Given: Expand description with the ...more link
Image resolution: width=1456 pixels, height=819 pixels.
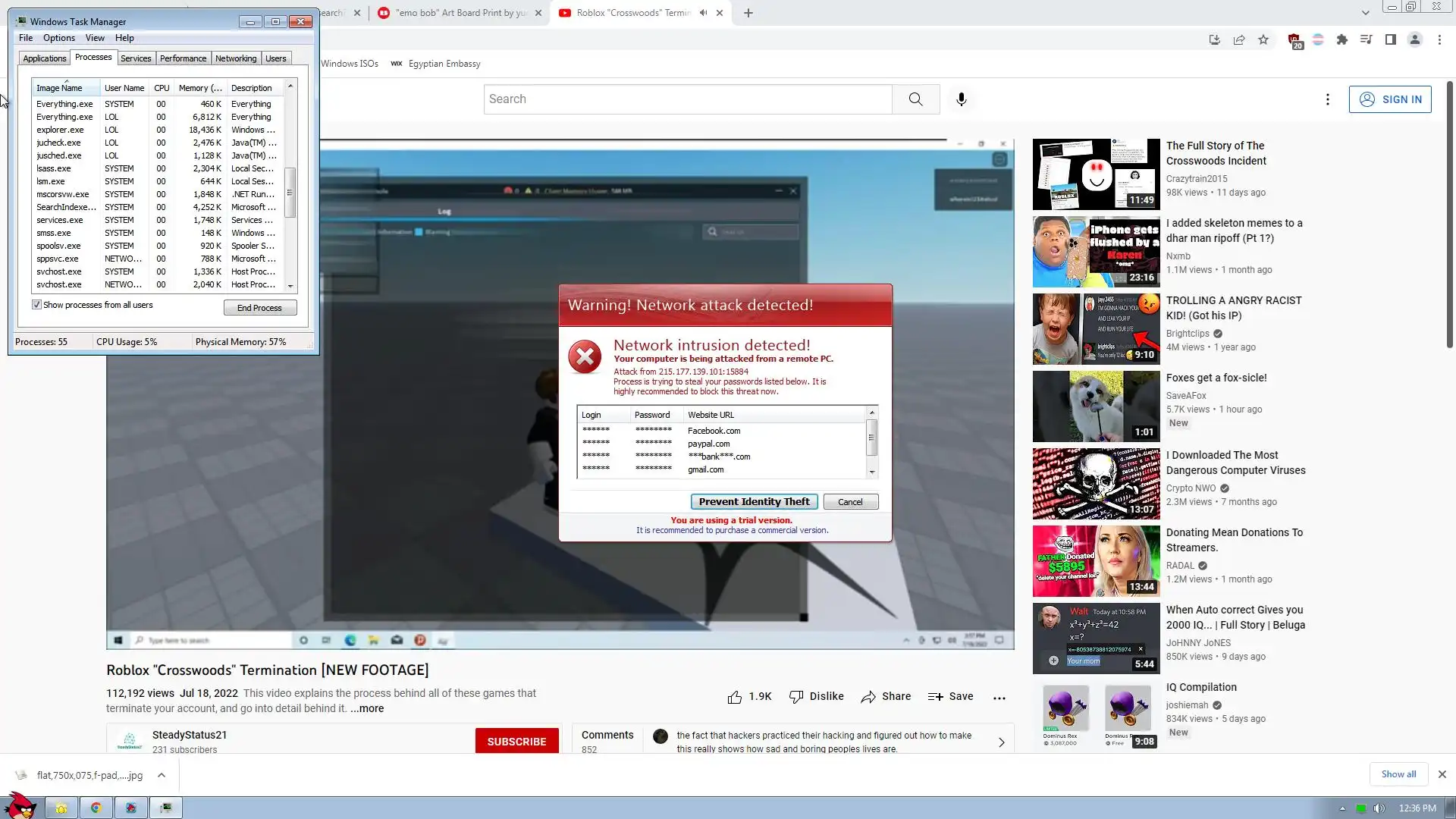Looking at the screenshot, I should click(x=367, y=709).
